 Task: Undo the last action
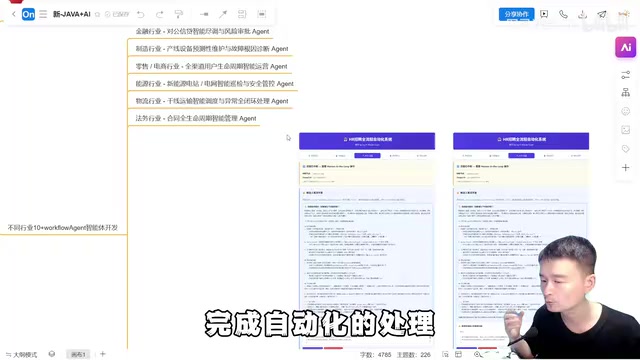[x=141, y=14]
